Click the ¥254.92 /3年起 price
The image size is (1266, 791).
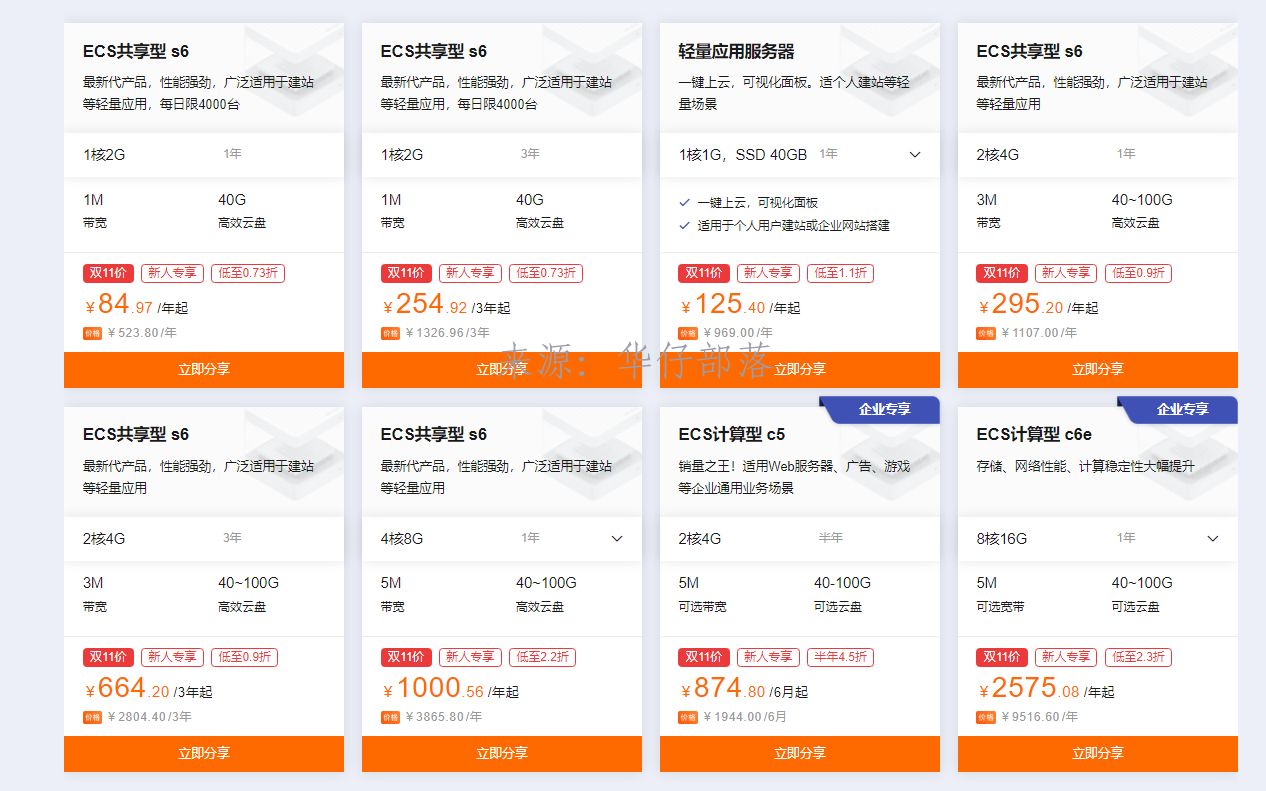pyautogui.click(x=446, y=304)
